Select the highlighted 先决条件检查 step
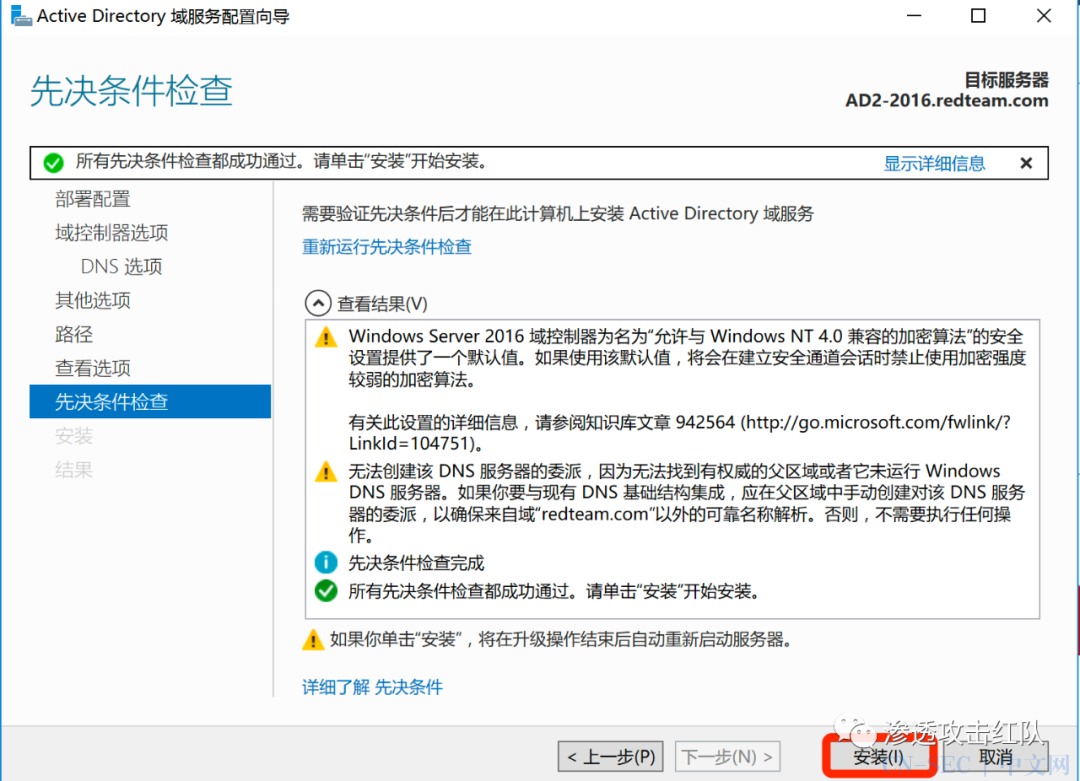Viewport: 1080px width, 781px height. click(150, 402)
